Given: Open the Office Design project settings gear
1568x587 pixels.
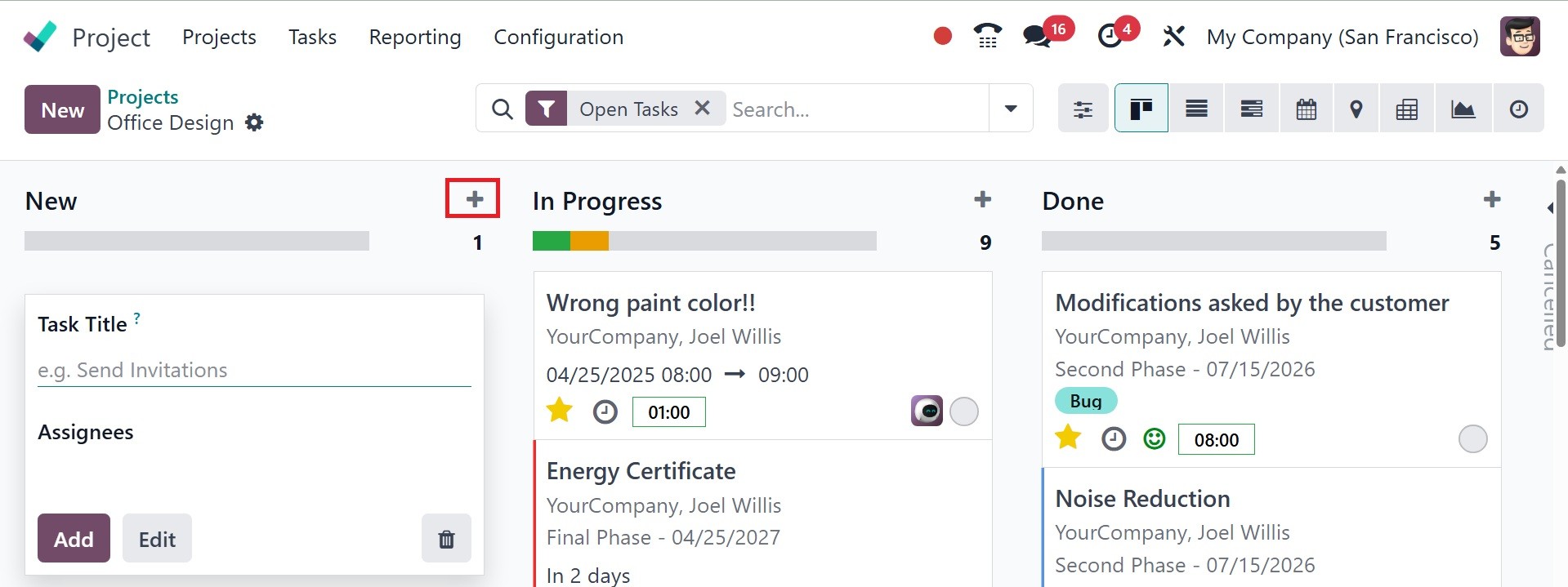Looking at the screenshot, I should coord(254,122).
